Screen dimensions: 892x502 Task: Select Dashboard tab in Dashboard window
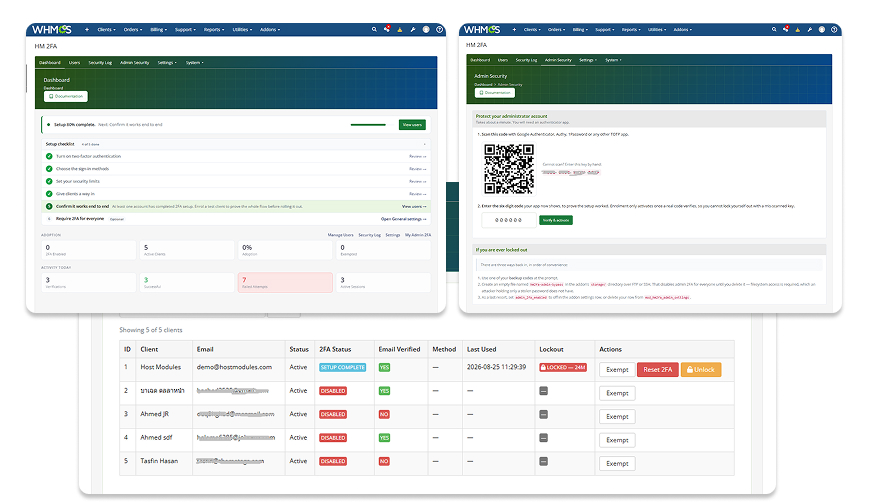click(x=50, y=63)
